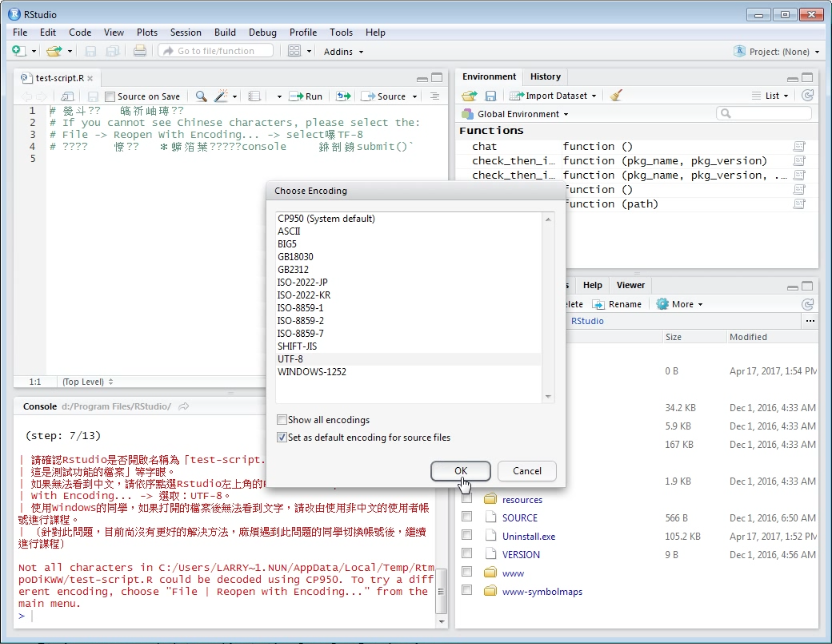Click the Go to file/function field
This screenshot has width=832, height=644.
click(x=216, y=51)
